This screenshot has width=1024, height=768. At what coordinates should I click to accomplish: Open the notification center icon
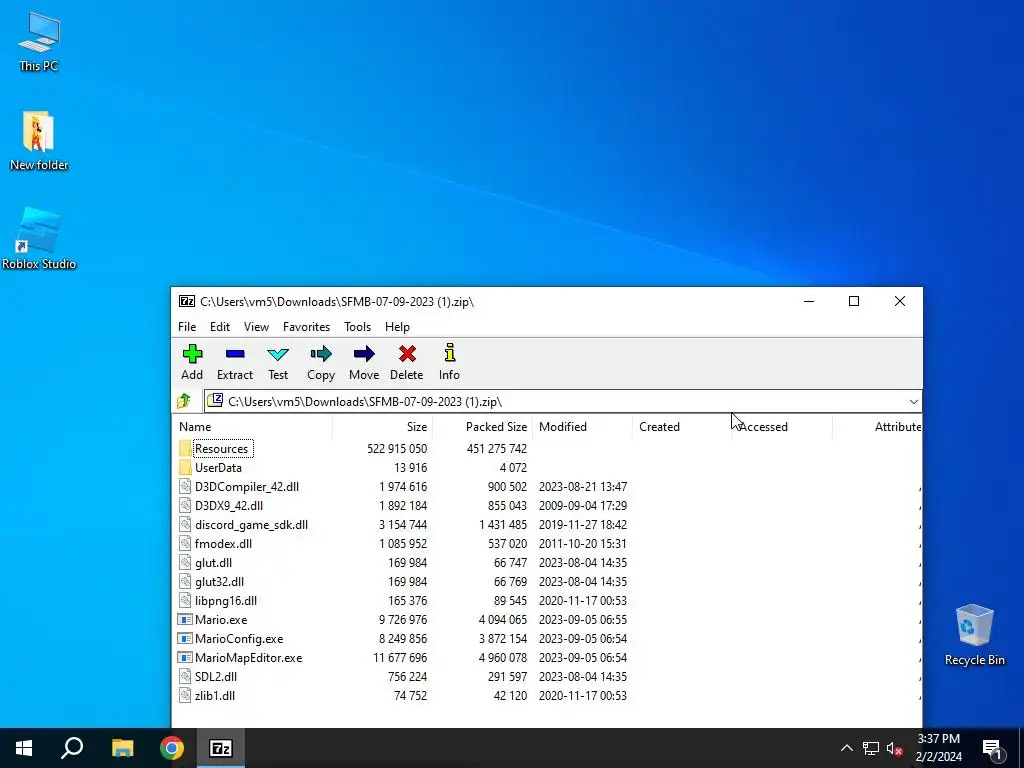point(992,748)
